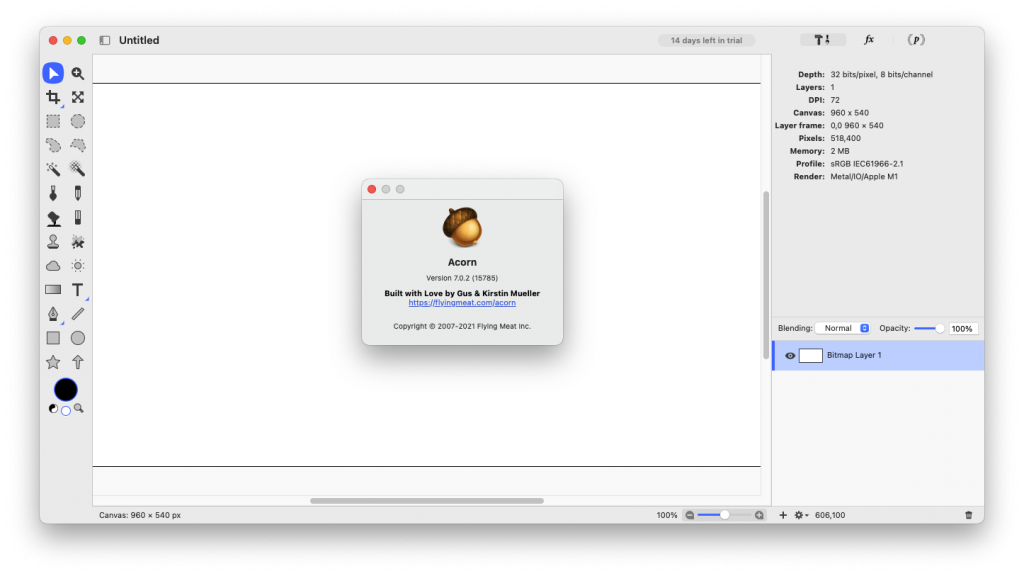This screenshot has height=576, width=1024.
Task: Select the Crop tool
Action: tap(53, 97)
